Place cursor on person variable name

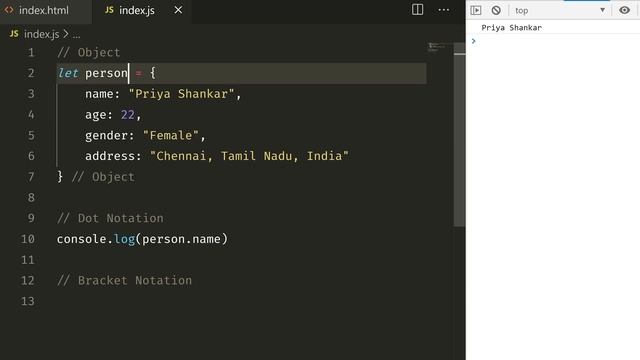106,73
